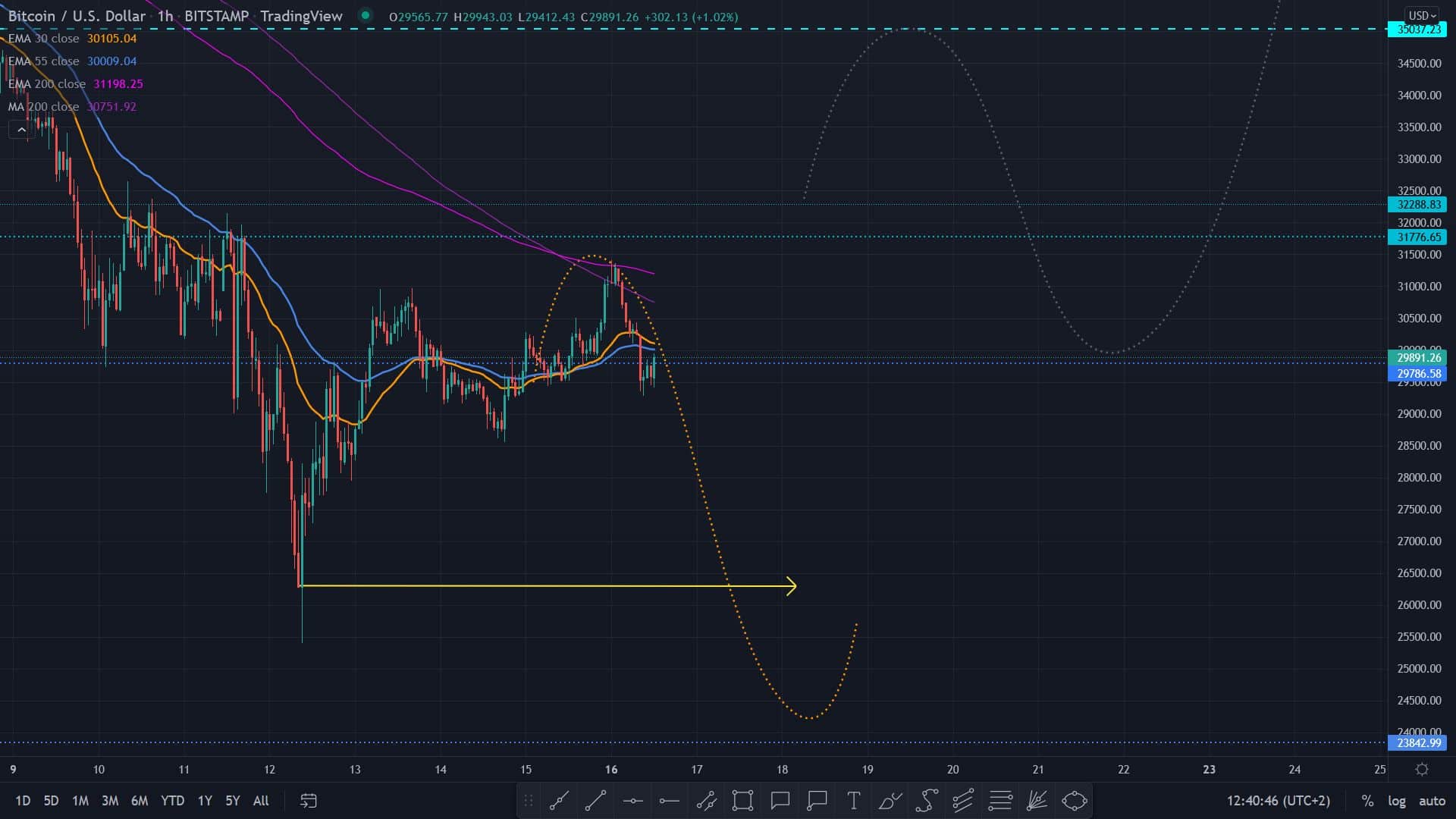Grab the drawing toolbar drag handle
The height and width of the screenshot is (819, 1456).
point(529,800)
